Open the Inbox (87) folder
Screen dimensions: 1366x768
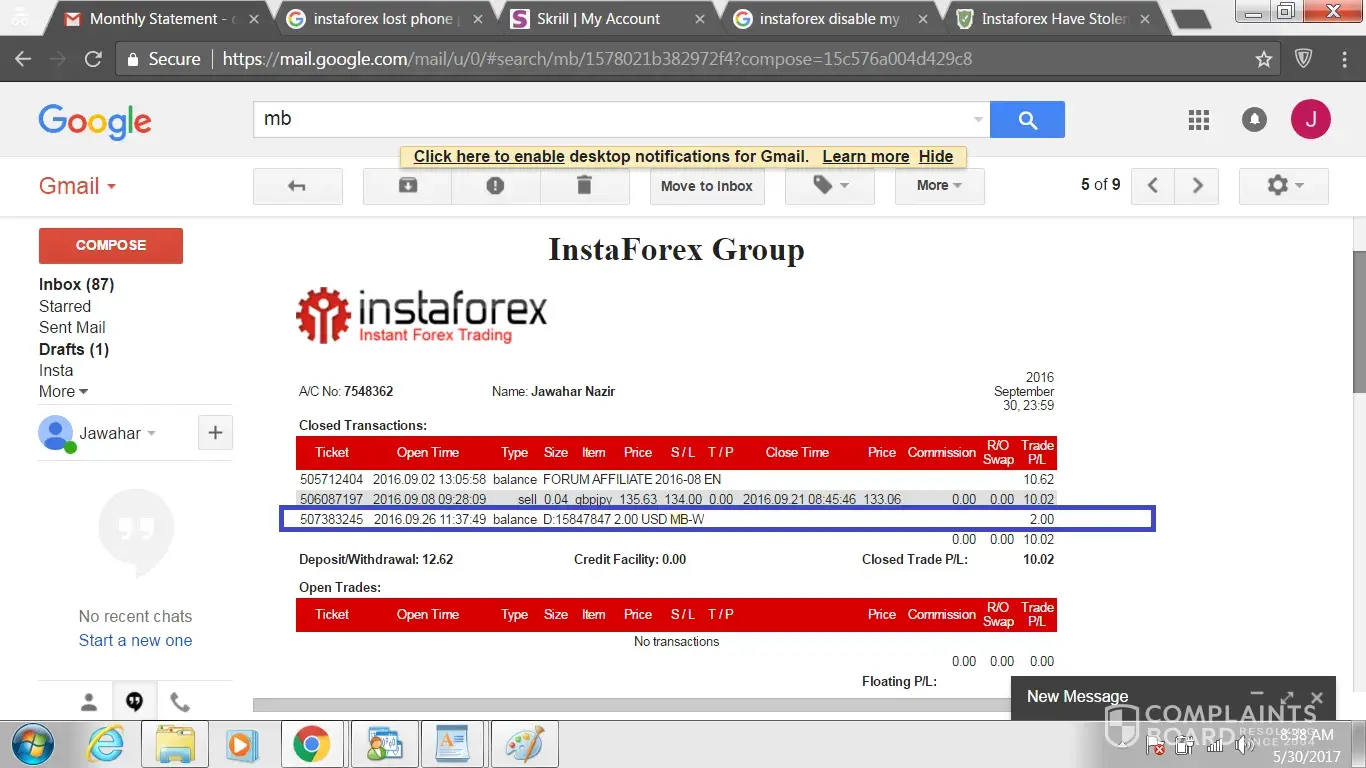76,285
